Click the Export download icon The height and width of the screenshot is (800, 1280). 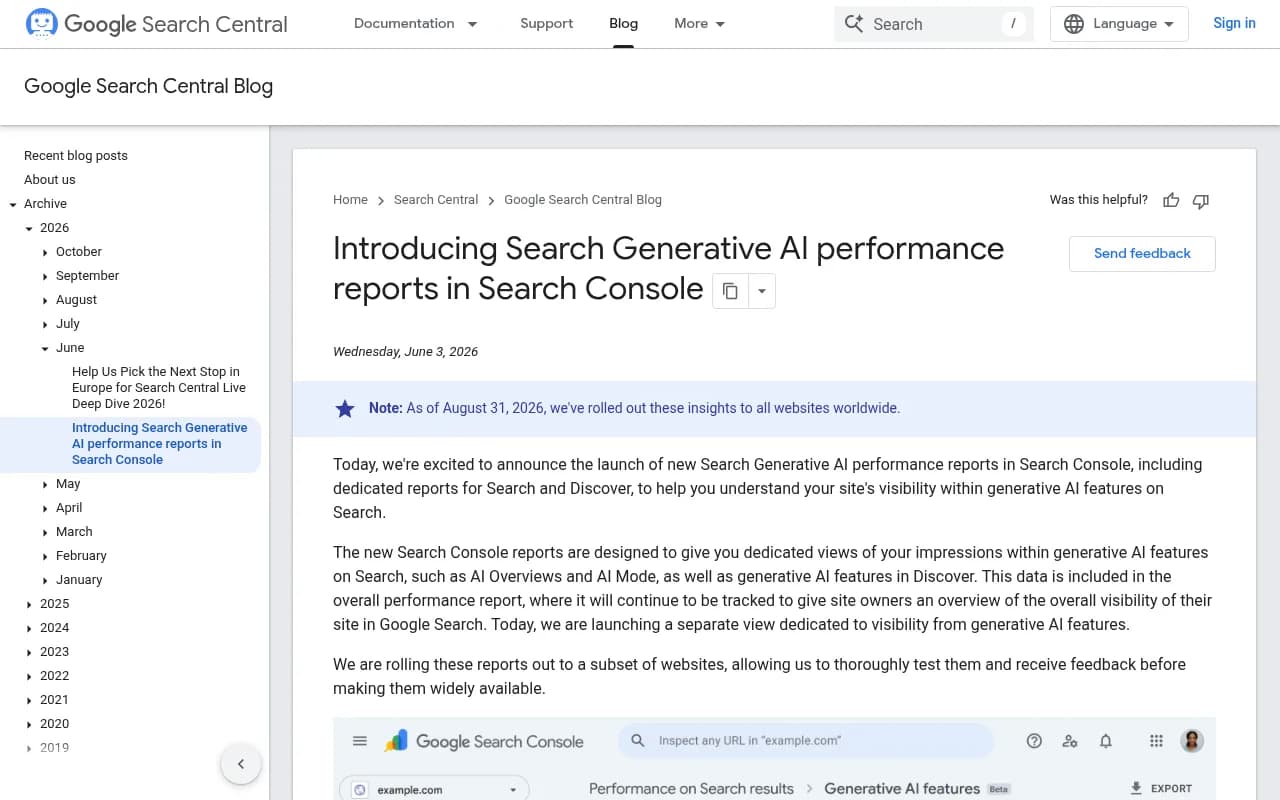[1136, 788]
